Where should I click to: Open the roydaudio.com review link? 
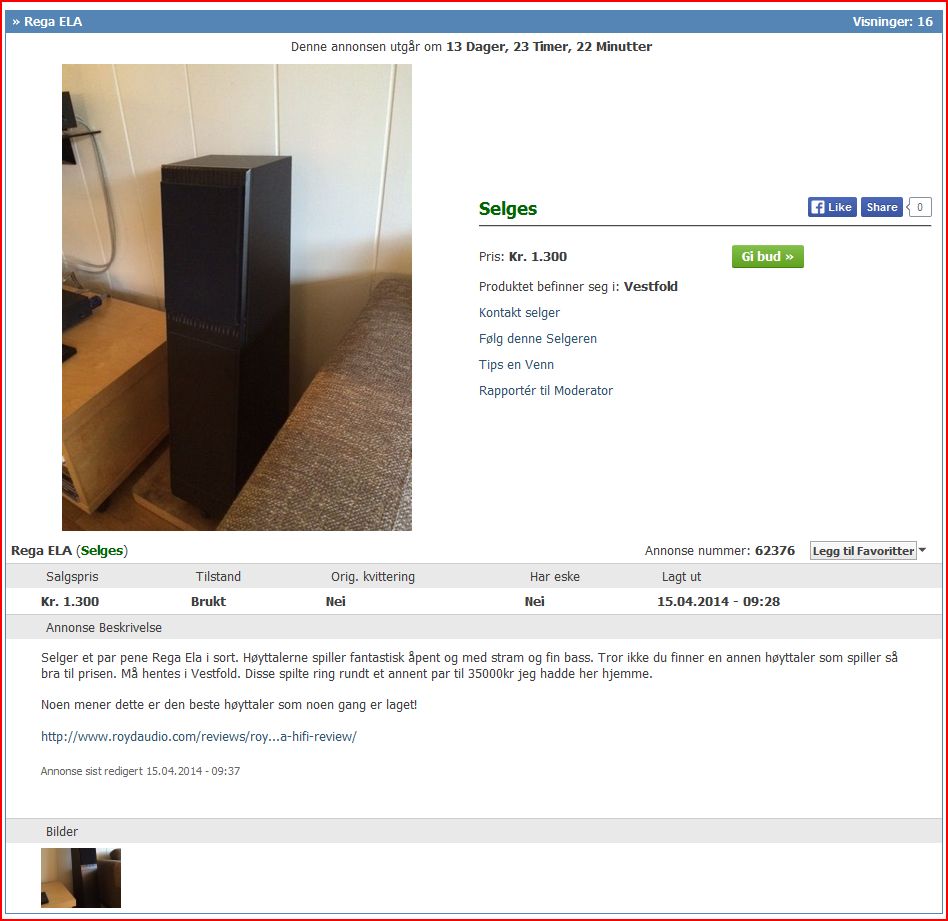(x=199, y=737)
